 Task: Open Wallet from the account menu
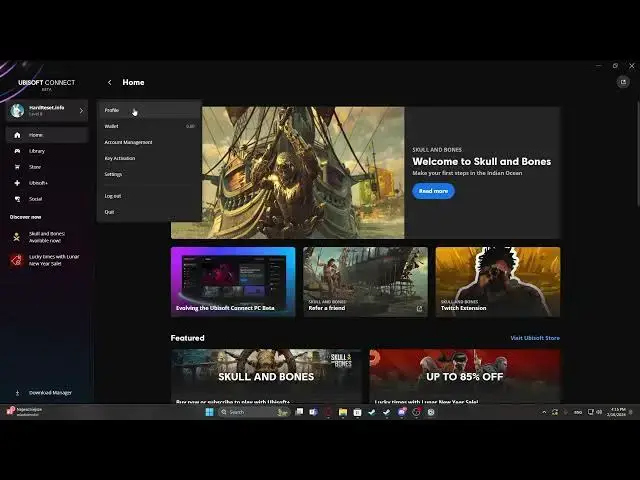pos(149,126)
